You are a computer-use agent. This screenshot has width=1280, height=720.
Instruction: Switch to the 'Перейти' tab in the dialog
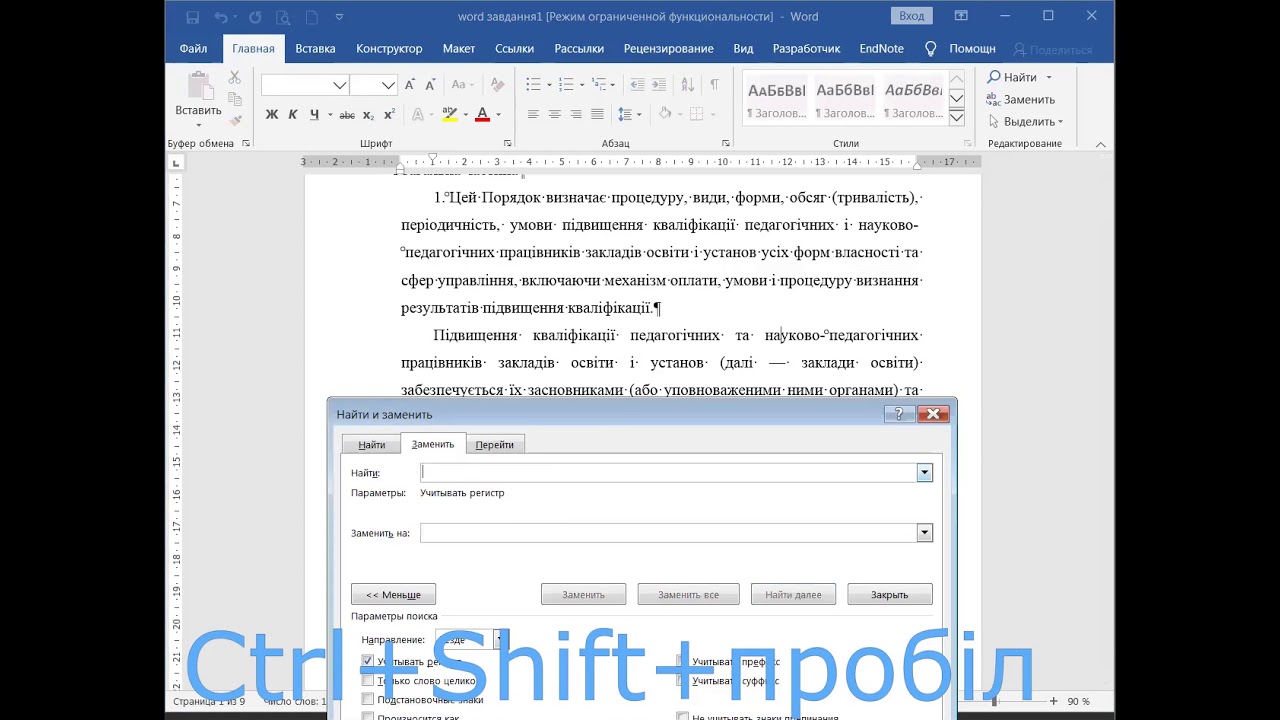click(494, 444)
